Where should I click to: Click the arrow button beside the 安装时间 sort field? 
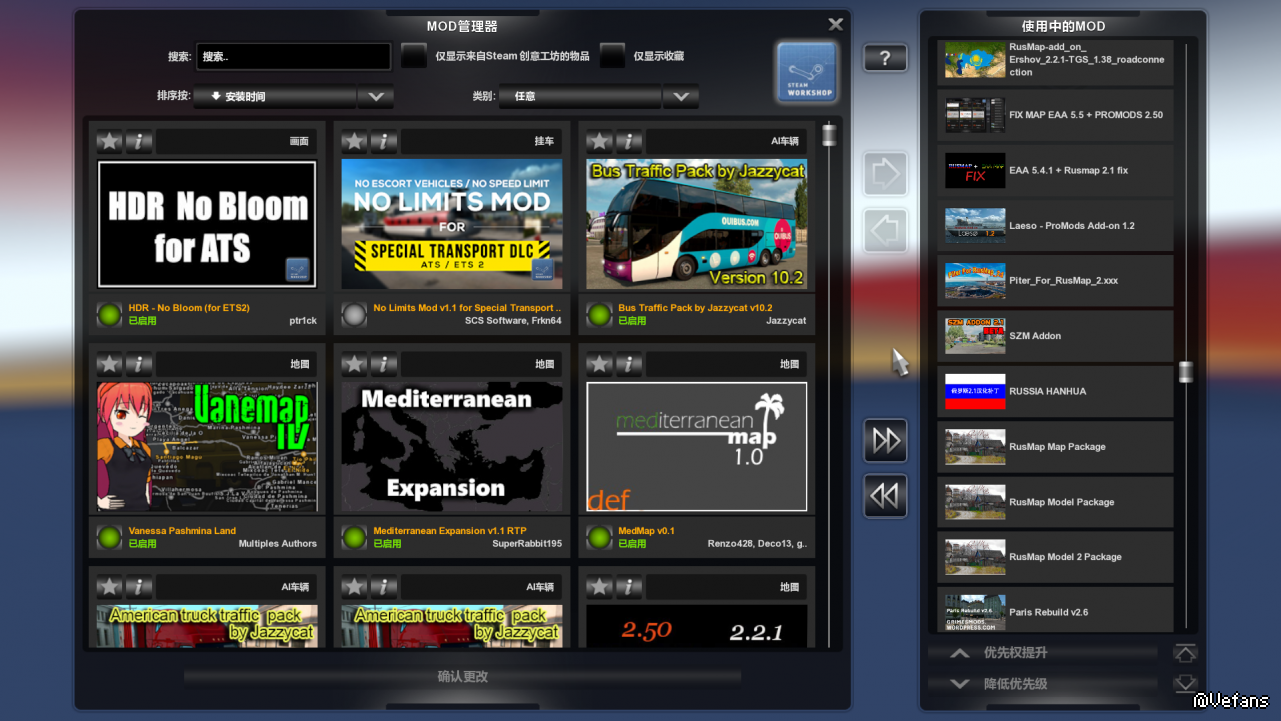pyautogui.click(x=376, y=97)
